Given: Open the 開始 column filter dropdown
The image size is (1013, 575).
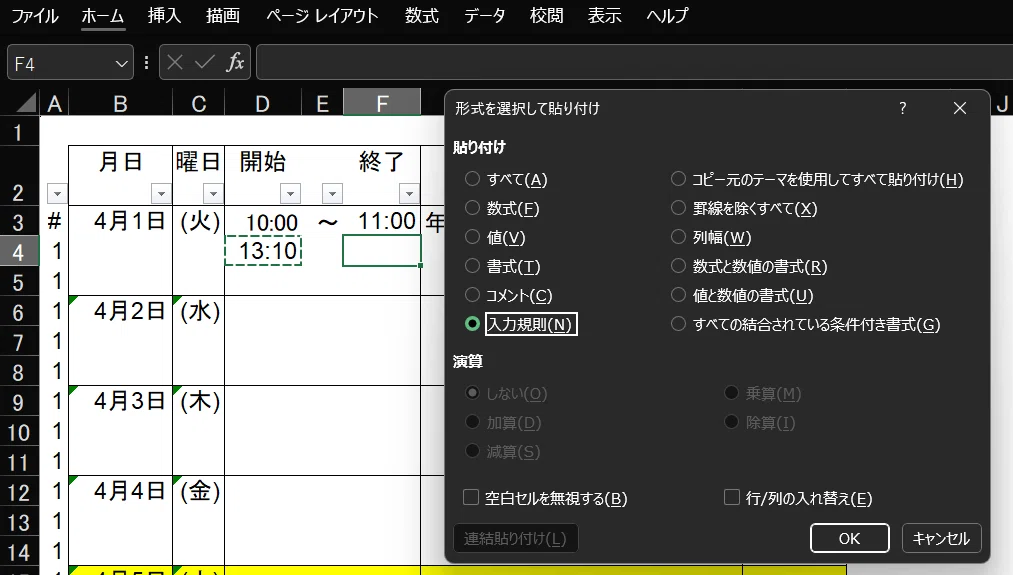Looking at the screenshot, I should tap(290, 193).
